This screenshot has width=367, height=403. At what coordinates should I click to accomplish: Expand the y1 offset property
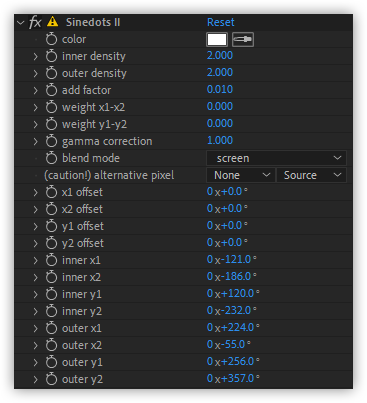pos(35,226)
